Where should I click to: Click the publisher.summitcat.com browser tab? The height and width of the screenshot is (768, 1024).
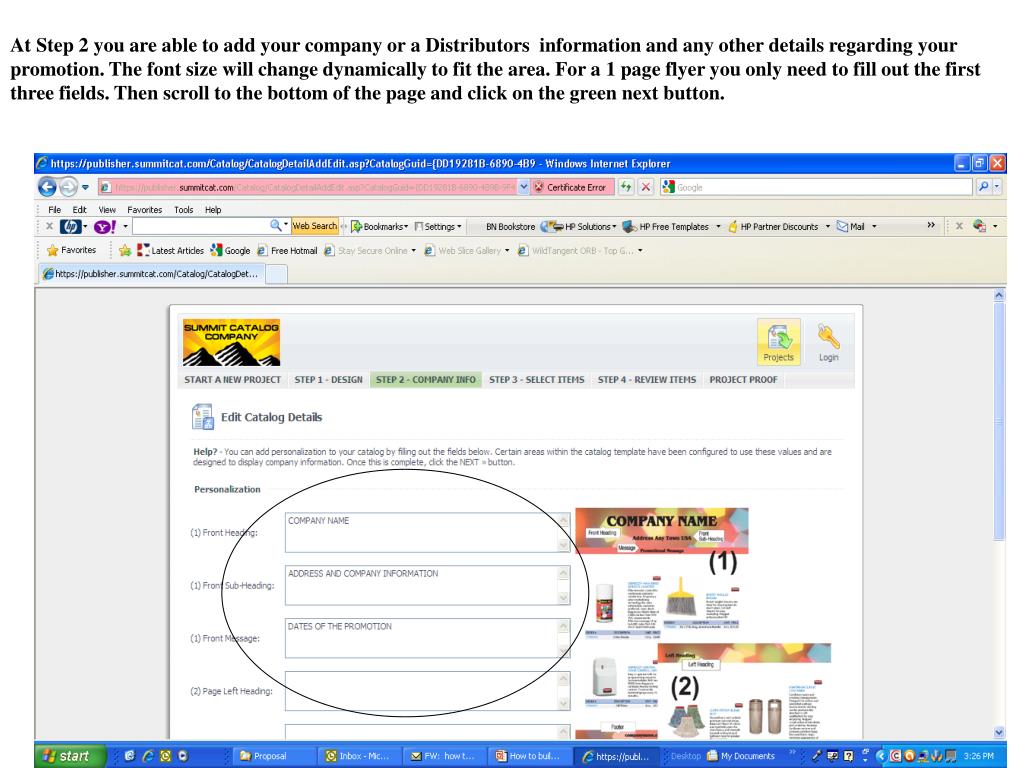point(152,274)
